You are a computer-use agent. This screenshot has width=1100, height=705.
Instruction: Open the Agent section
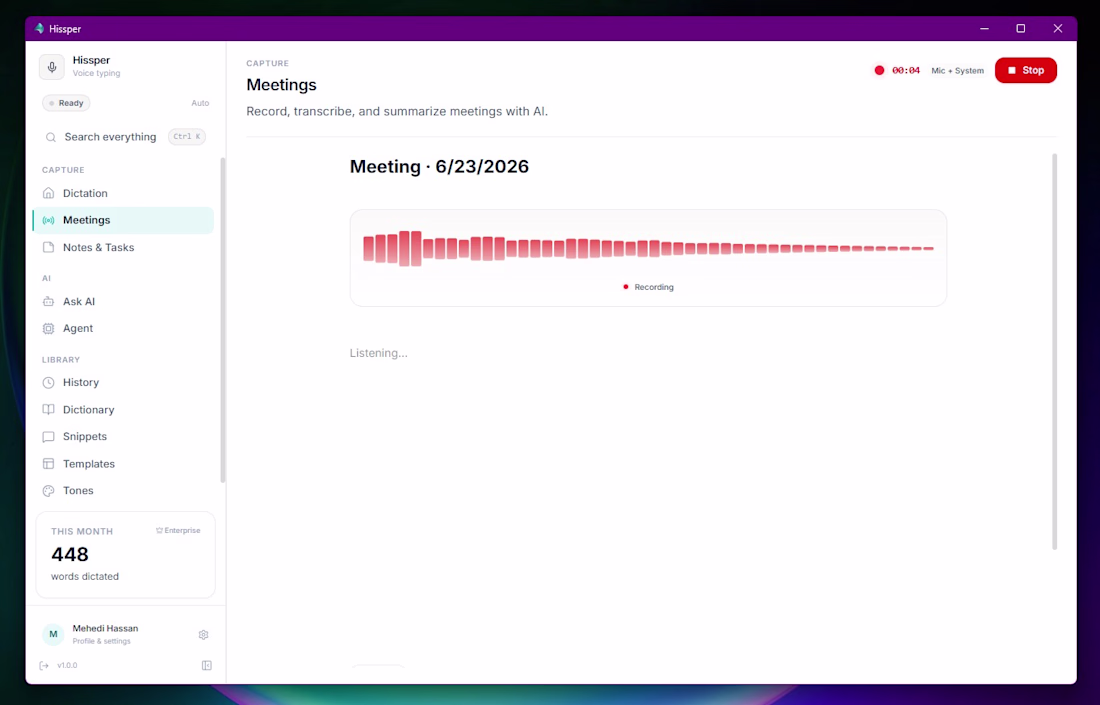pyautogui.click(x=123, y=328)
